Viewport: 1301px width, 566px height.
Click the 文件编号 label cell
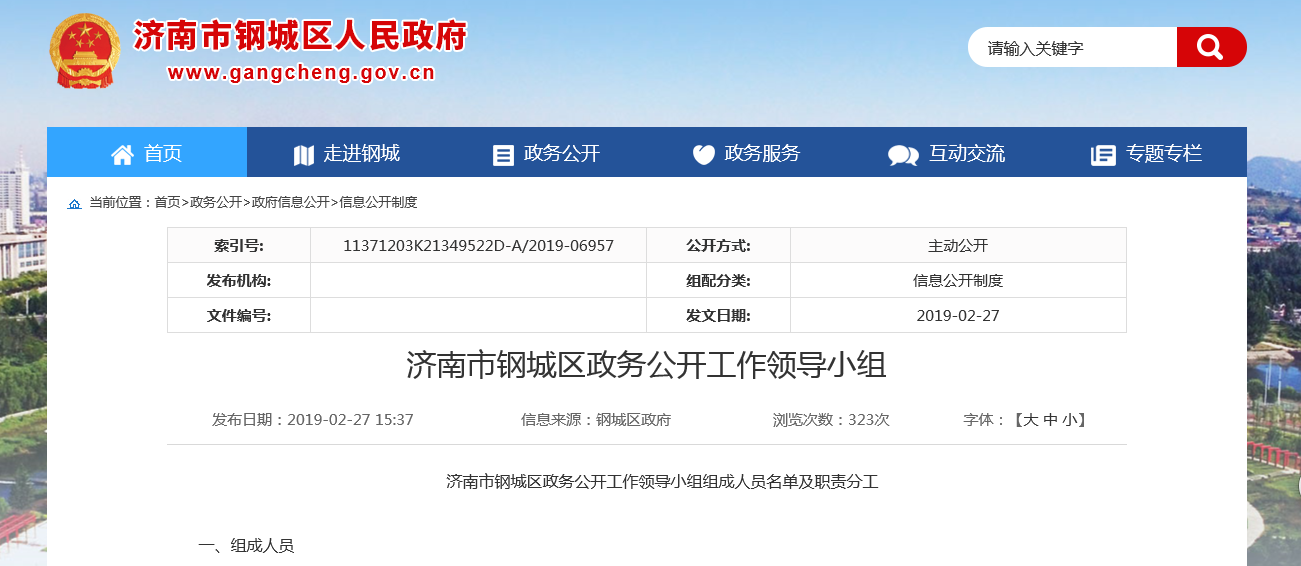[239, 315]
